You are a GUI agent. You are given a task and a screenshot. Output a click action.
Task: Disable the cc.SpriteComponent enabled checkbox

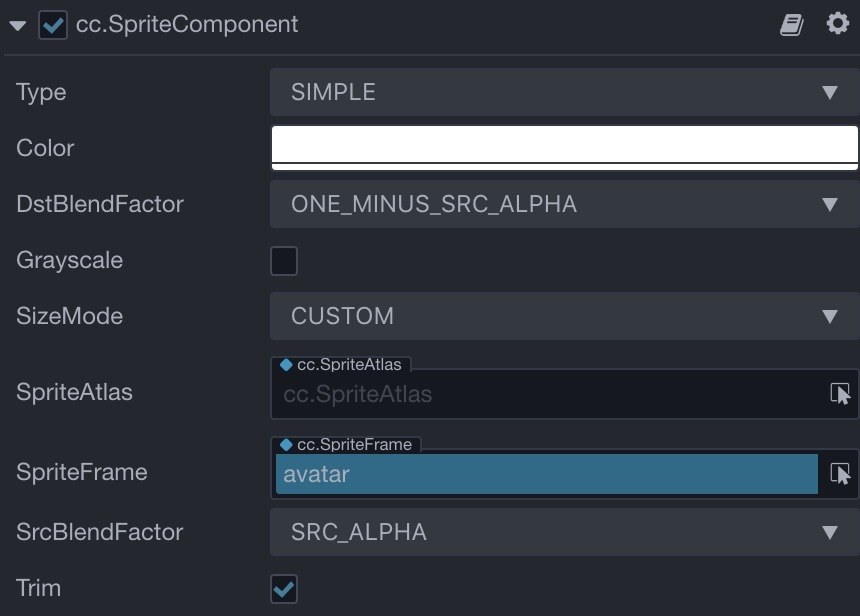coord(52,25)
